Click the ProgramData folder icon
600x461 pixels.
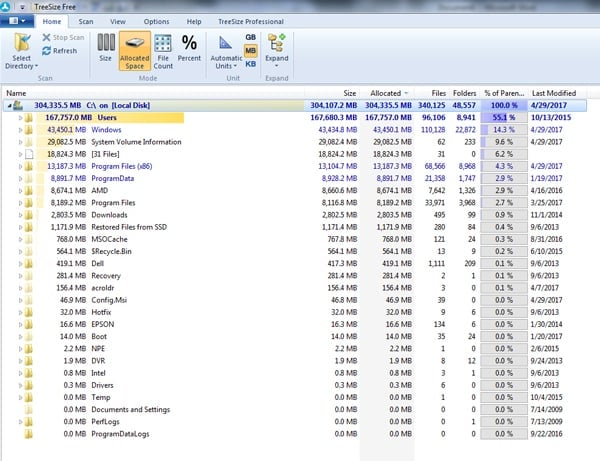[x=29, y=178]
